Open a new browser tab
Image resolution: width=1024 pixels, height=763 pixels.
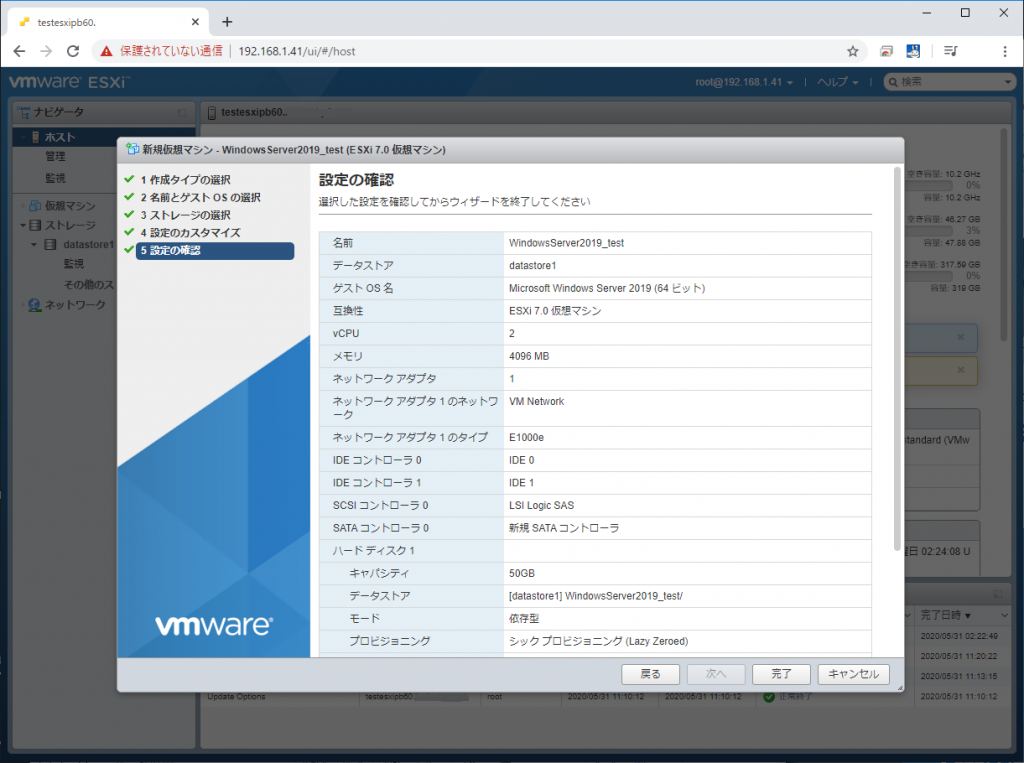pos(227,22)
